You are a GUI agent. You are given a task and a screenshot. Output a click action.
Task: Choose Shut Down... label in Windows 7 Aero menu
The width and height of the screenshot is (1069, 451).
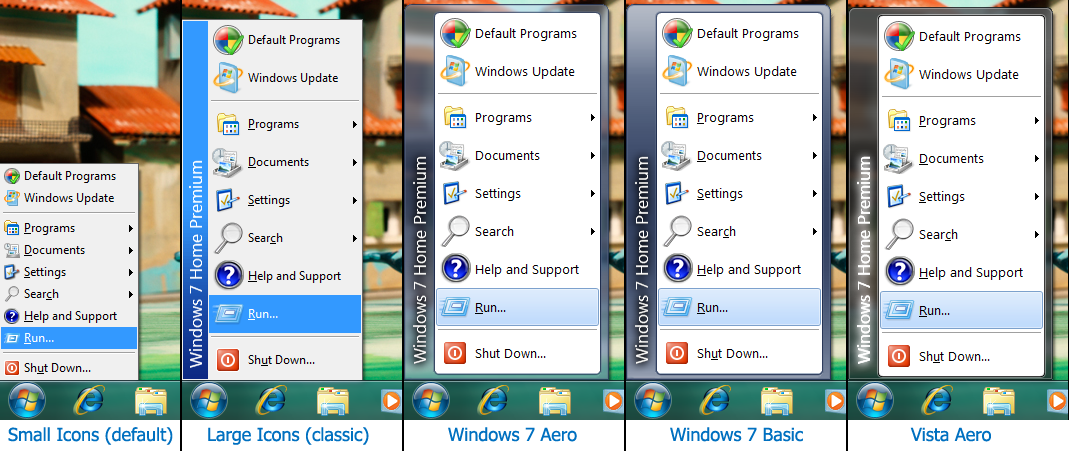pyautogui.click(x=511, y=354)
